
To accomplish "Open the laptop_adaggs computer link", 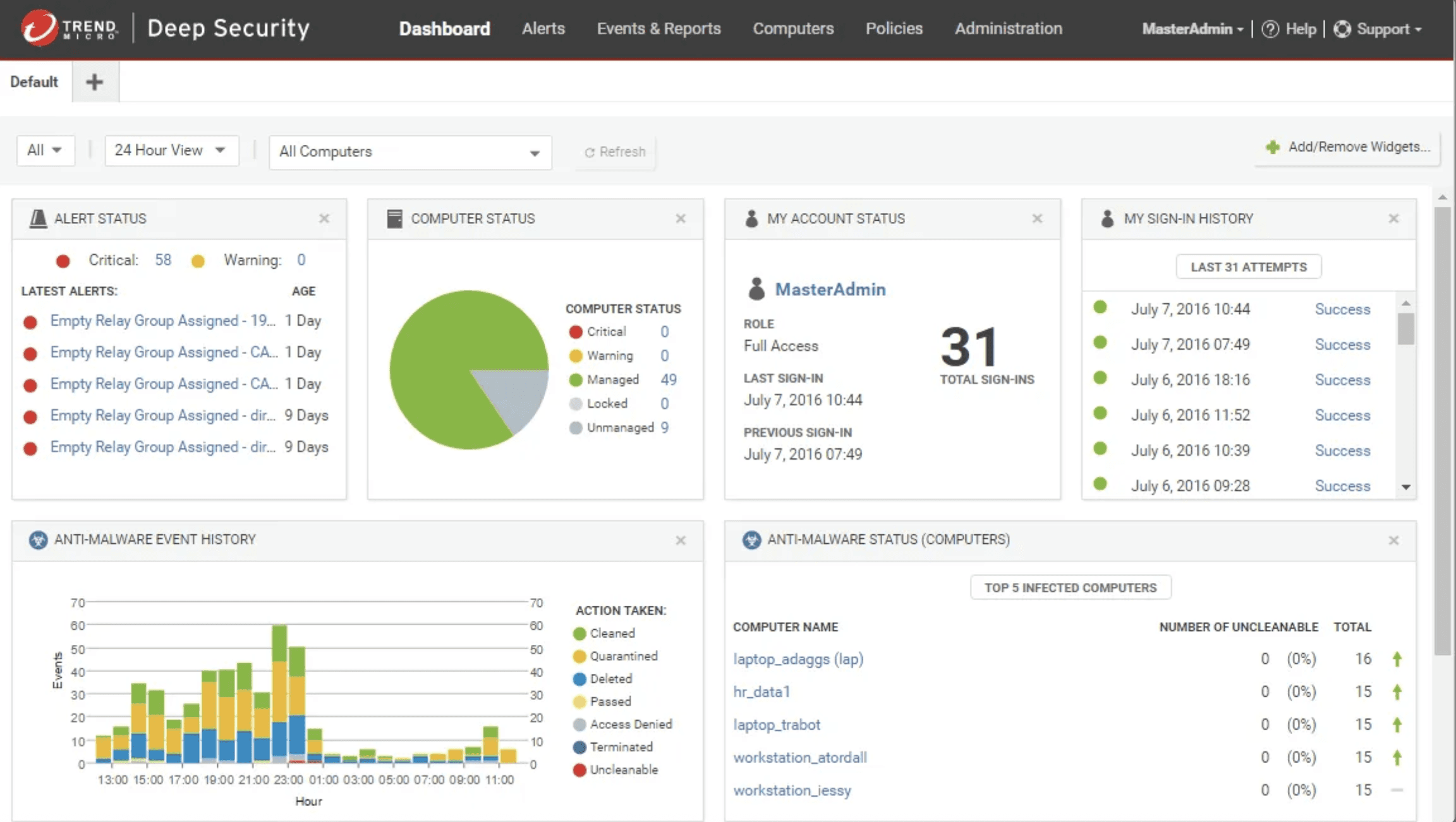I will point(798,659).
